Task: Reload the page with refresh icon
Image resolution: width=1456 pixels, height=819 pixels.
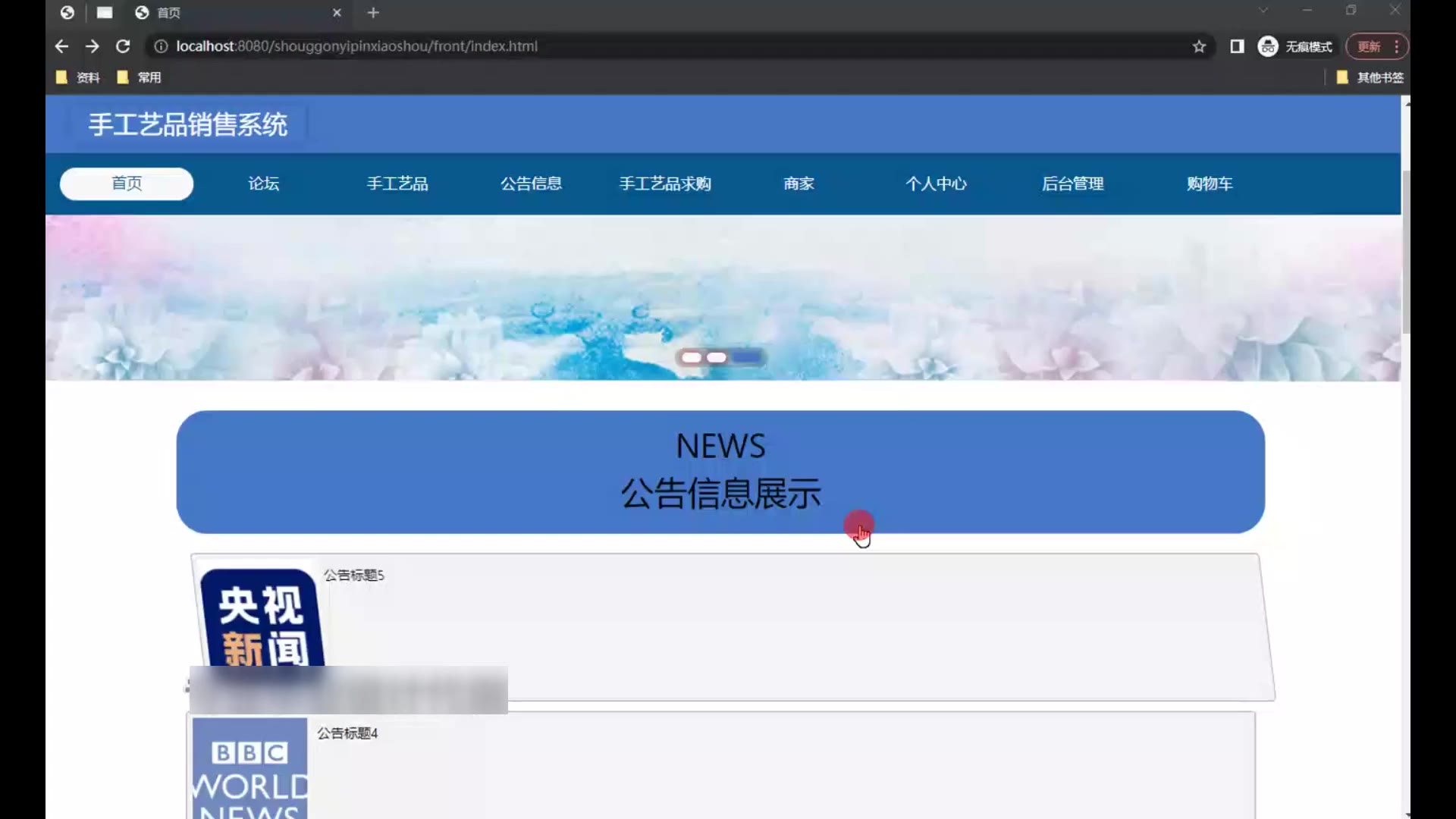Action: tap(123, 46)
